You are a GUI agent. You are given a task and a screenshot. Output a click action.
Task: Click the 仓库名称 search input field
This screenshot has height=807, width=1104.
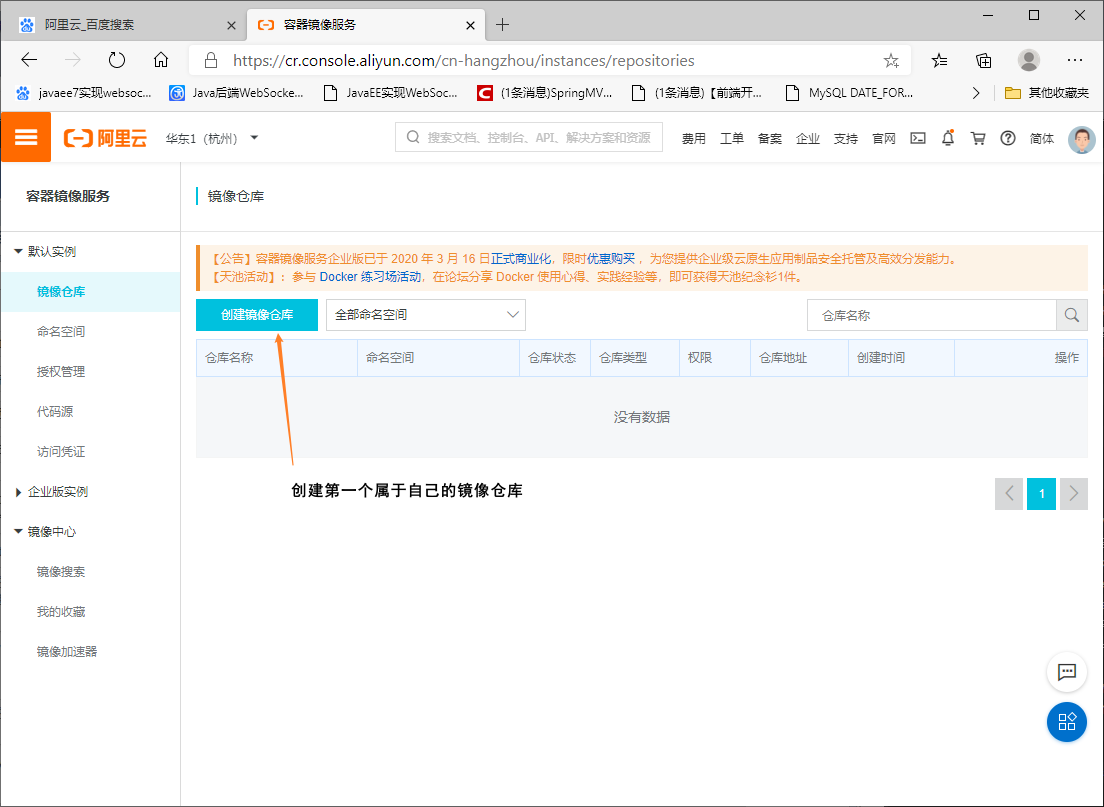point(931,315)
